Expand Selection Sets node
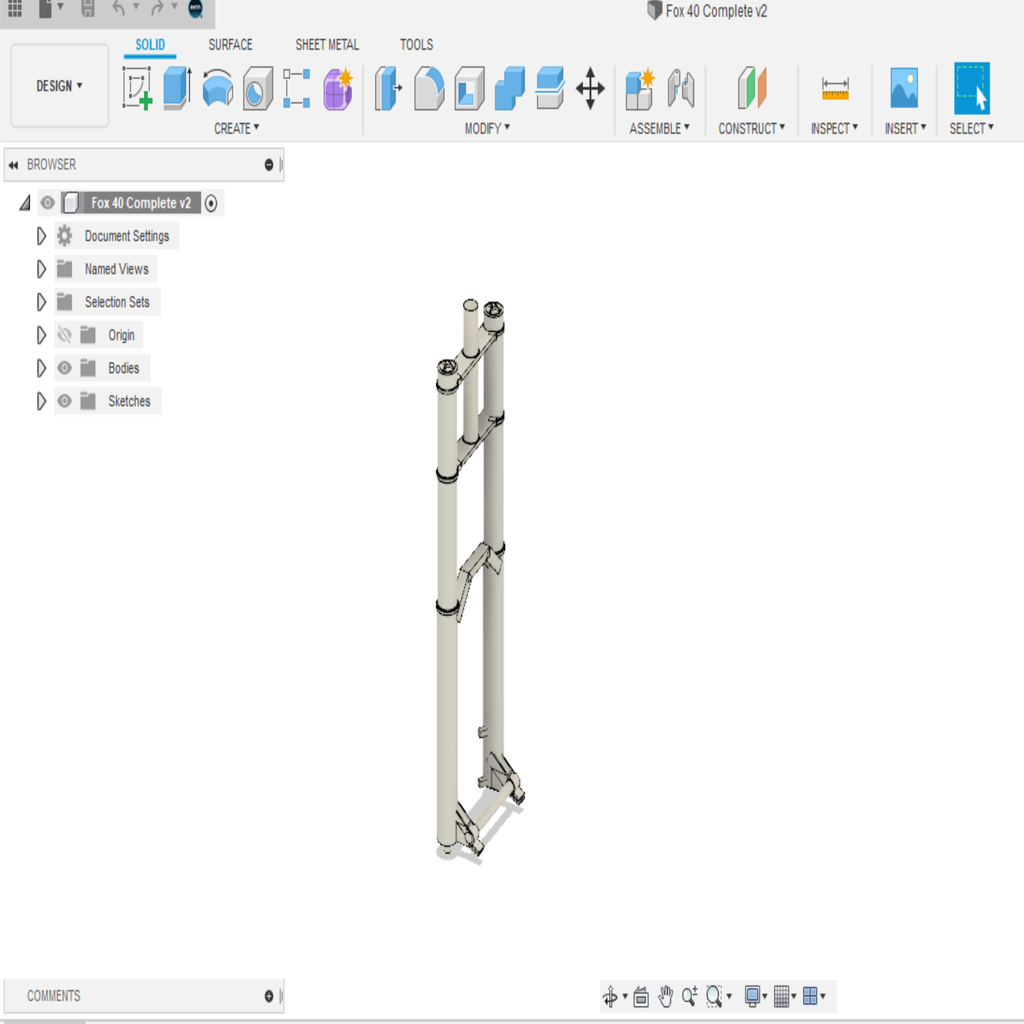 (41, 302)
